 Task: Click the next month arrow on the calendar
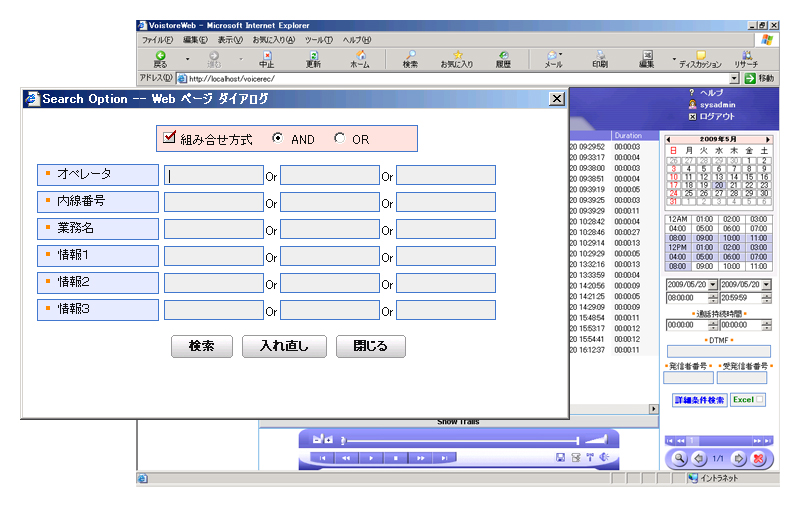(x=767, y=139)
